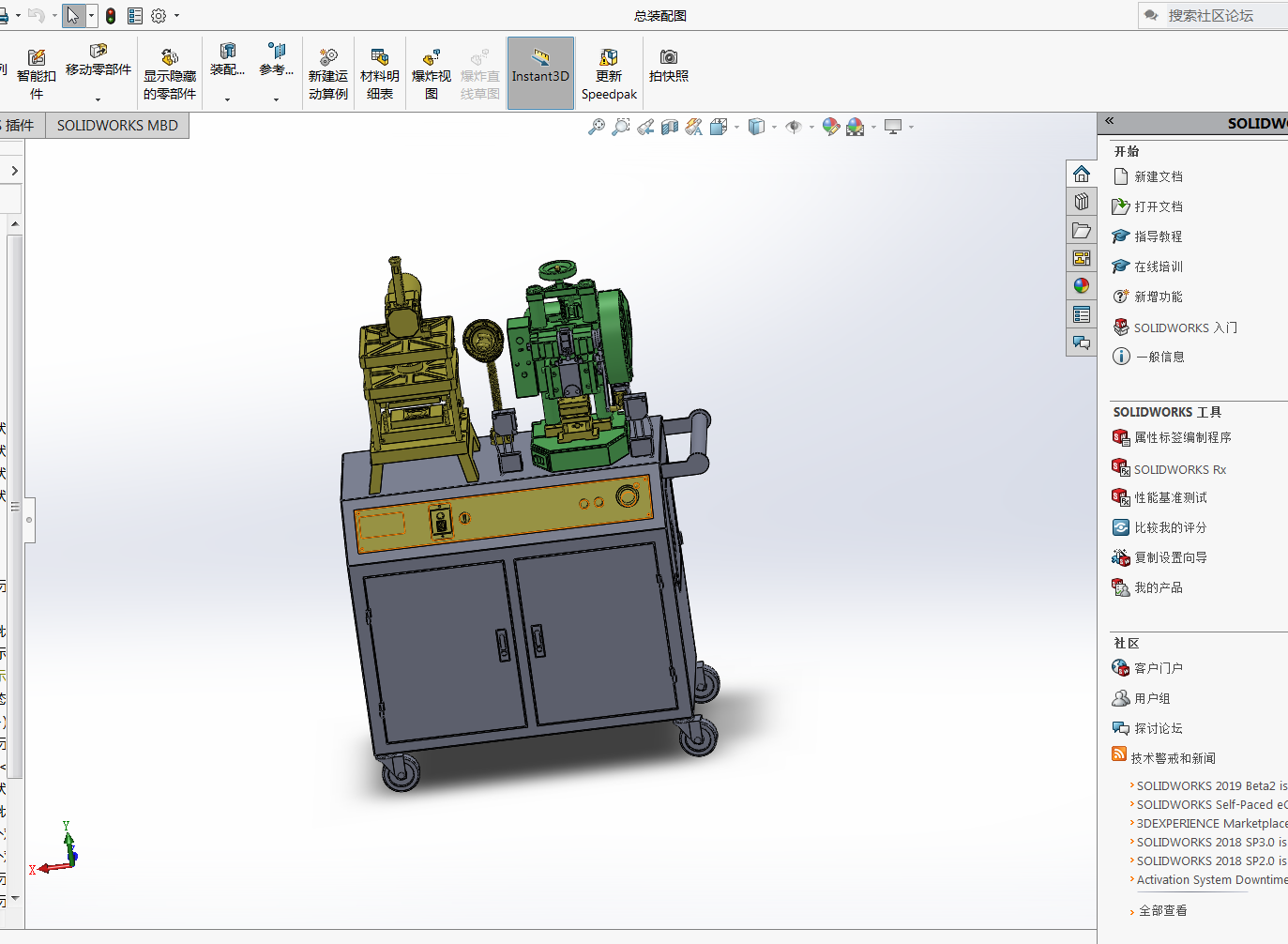Switch to the SOLIDWORKS MBD tab
The width and height of the screenshot is (1288, 944).
117,126
